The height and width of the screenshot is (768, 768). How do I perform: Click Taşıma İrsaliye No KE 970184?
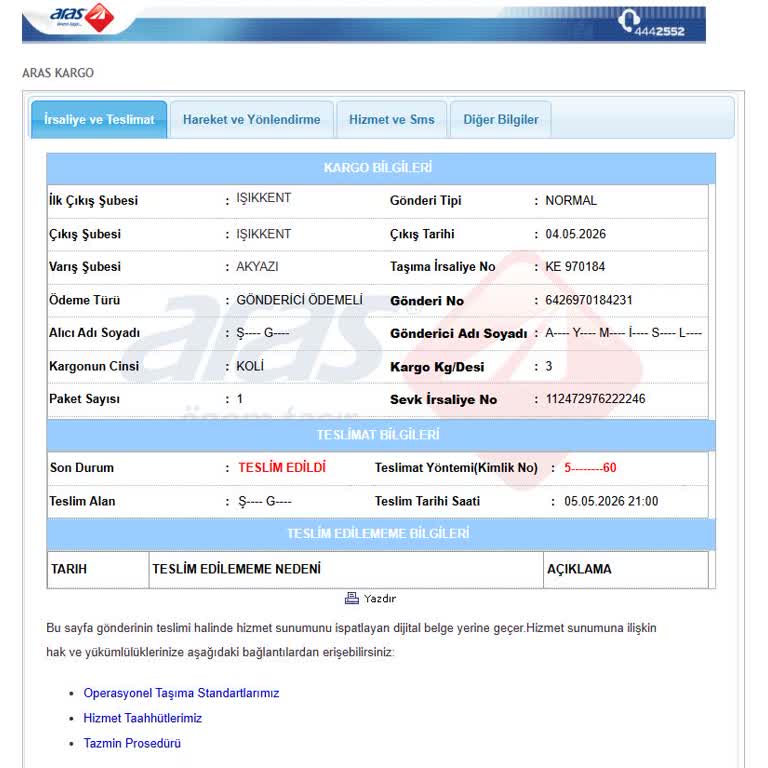(x=575, y=266)
